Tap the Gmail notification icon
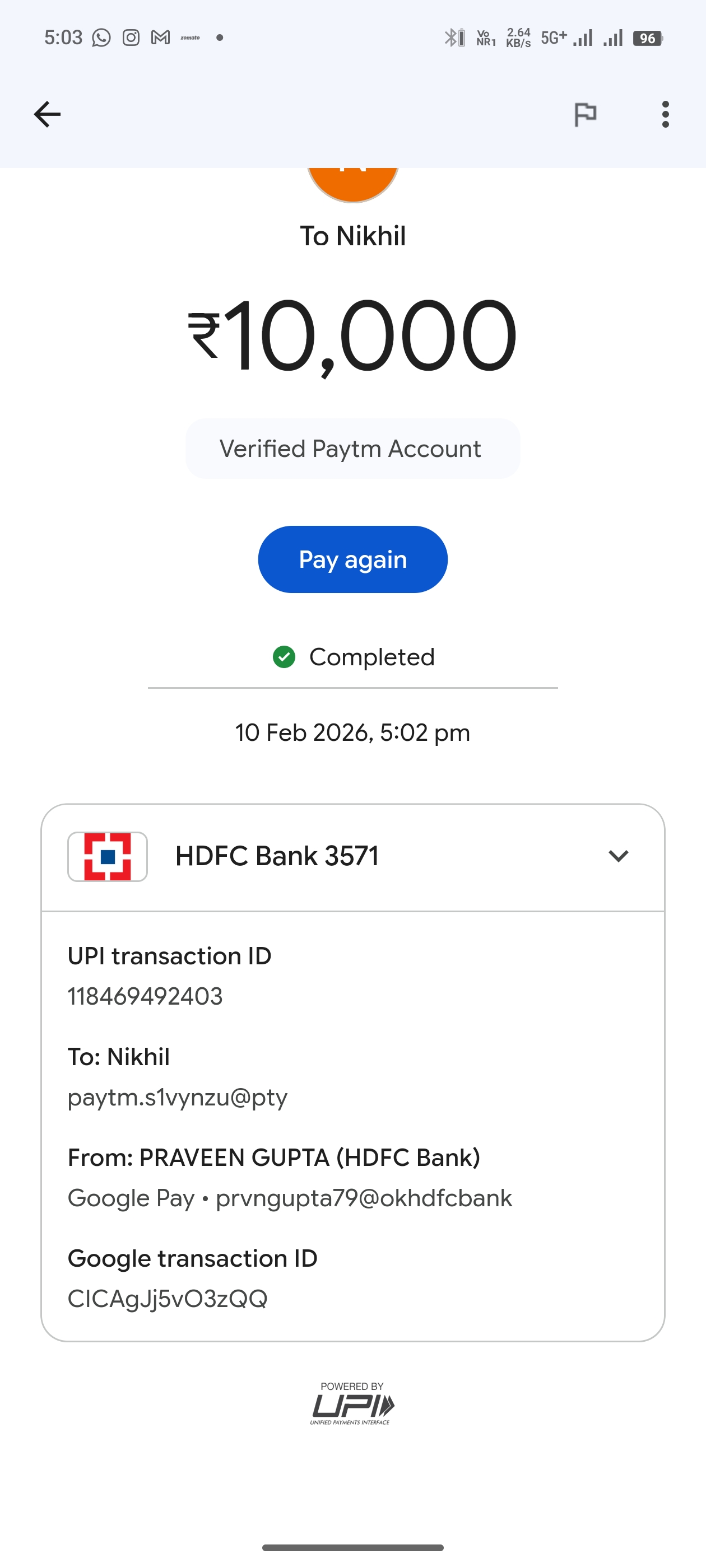 (x=160, y=38)
